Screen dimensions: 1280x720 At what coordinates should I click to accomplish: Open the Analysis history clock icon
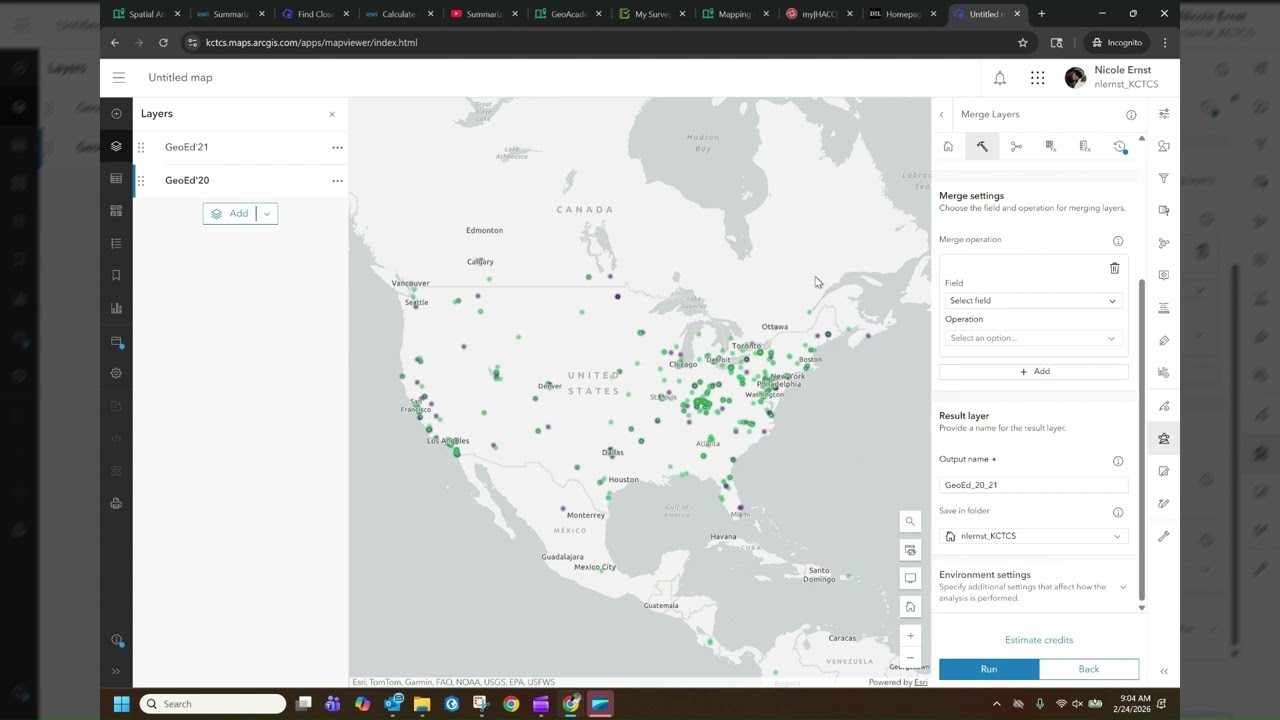coord(1120,147)
